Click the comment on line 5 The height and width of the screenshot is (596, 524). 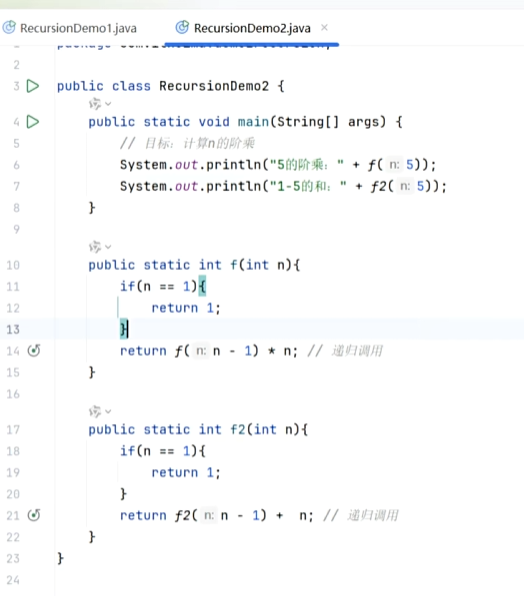pos(187,143)
